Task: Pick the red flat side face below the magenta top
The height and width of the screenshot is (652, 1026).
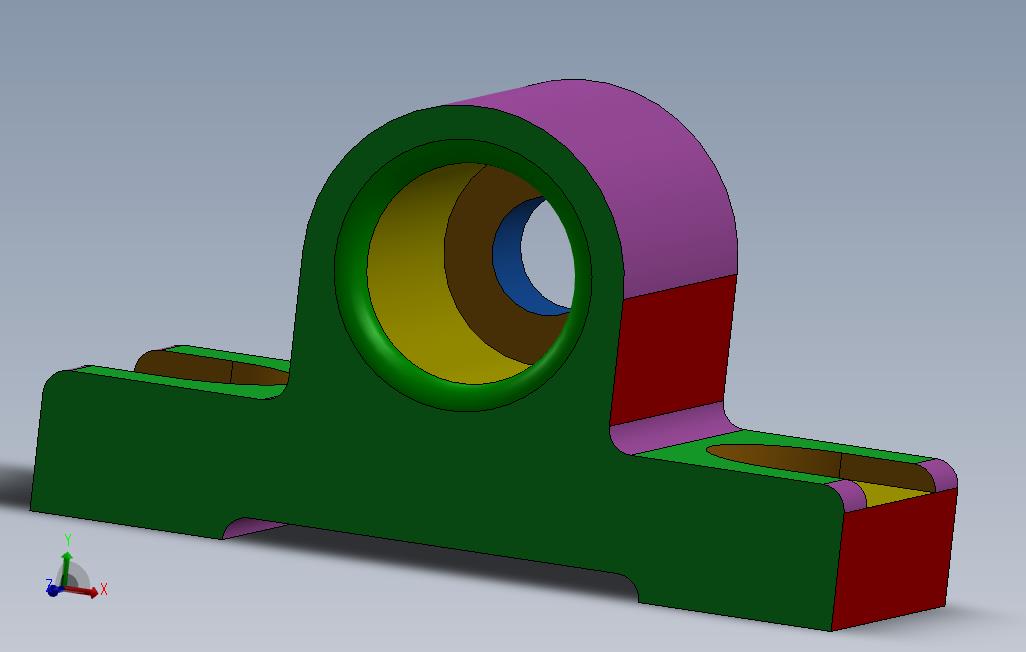Action: point(671,350)
